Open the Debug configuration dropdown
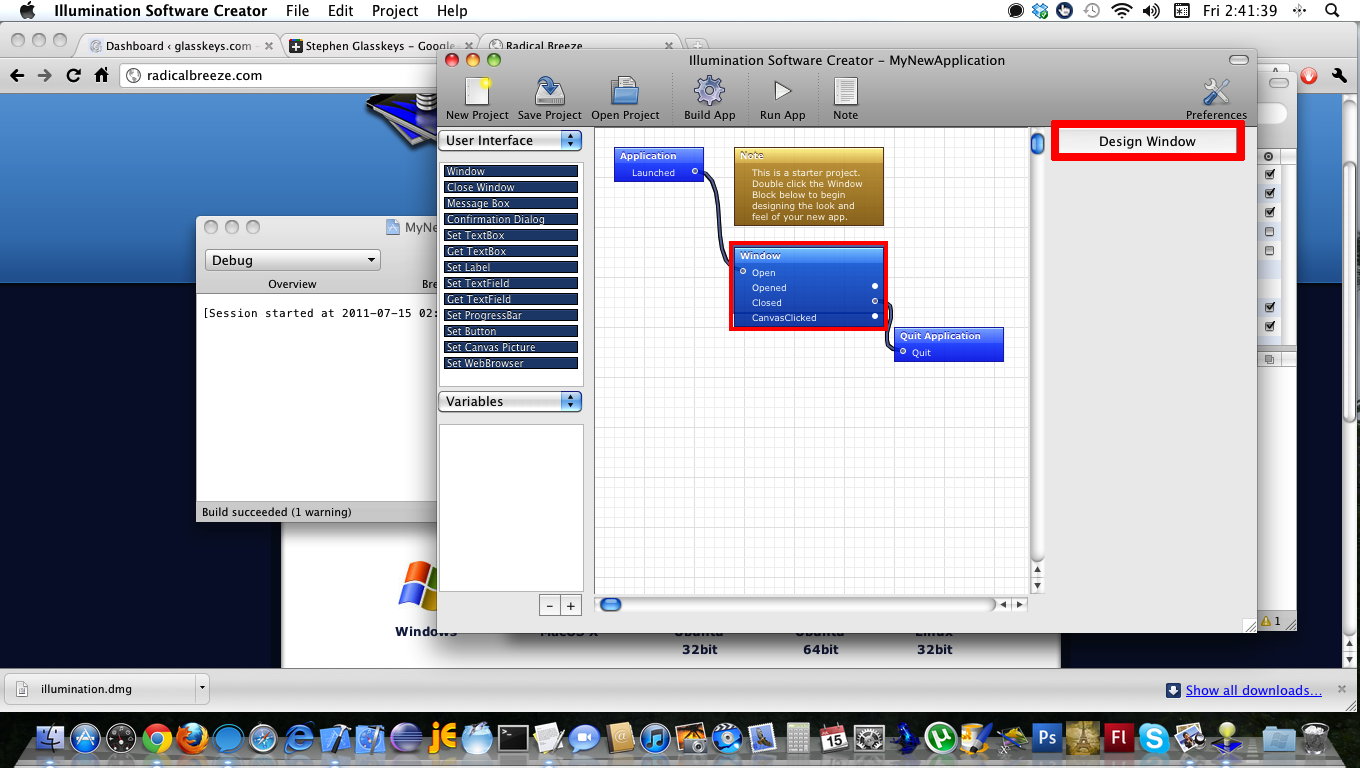 294,260
